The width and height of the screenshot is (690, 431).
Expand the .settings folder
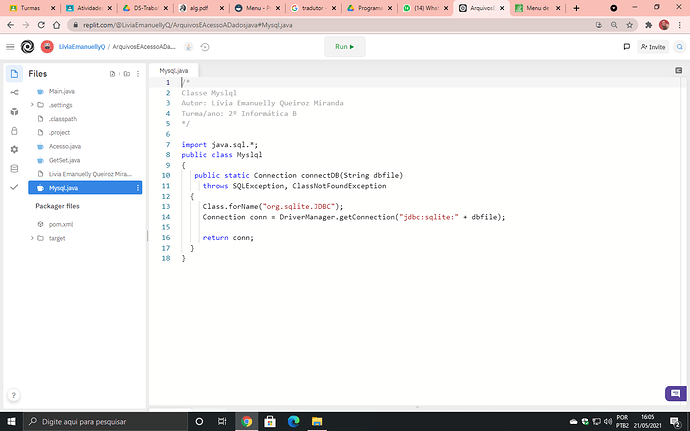[x=32, y=105]
